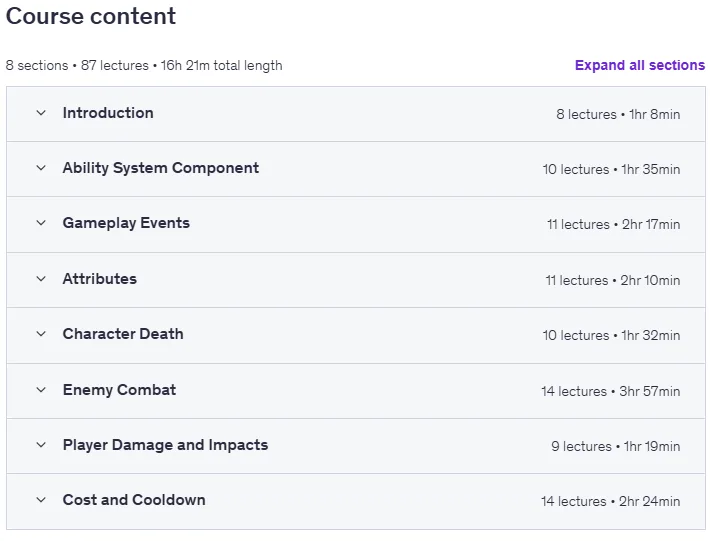The height and width of the screenshot is (541, 710).
Task: Expand the Introduction section chevron
Action: point(41,113)
